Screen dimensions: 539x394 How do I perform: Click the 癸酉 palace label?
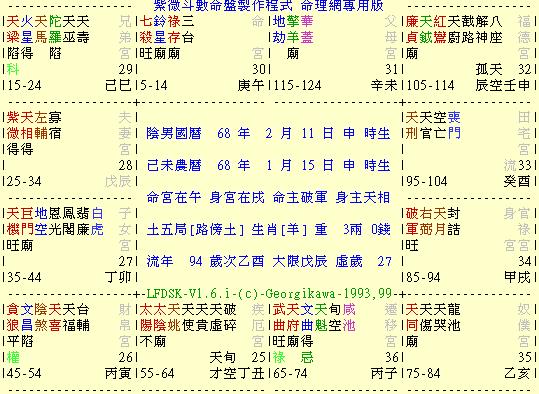point(517,181)
